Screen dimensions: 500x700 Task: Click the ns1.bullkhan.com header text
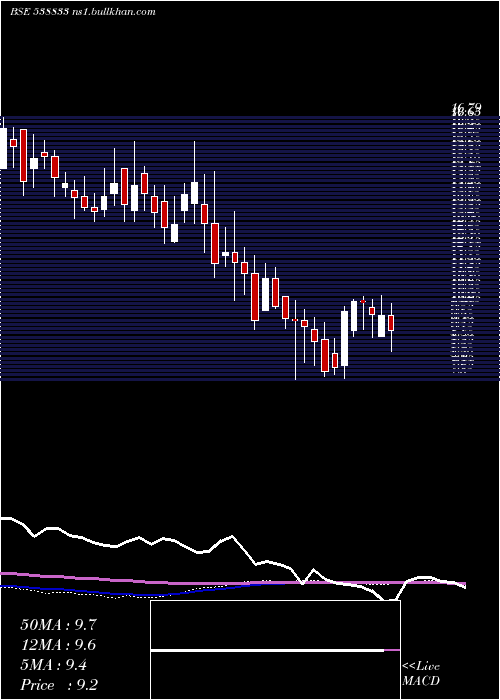112,12
